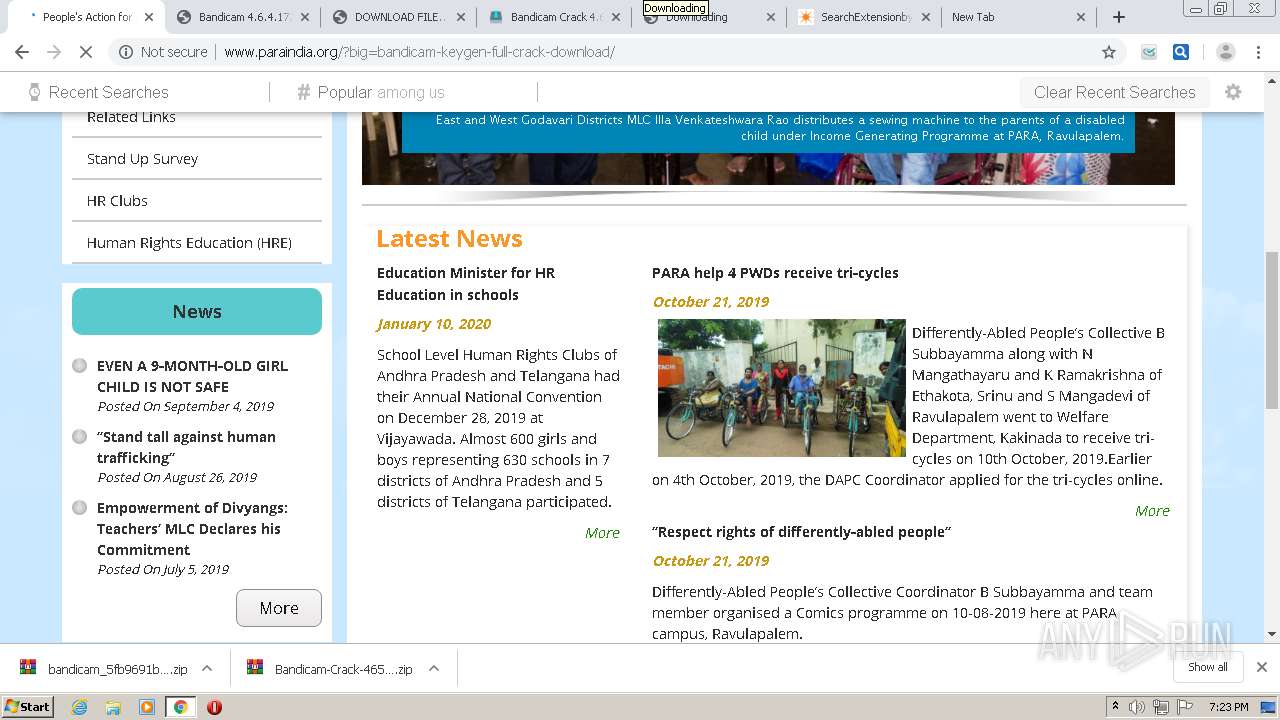
Task: Open HR Clubs sidebar link
Action: tap(117, 201)
